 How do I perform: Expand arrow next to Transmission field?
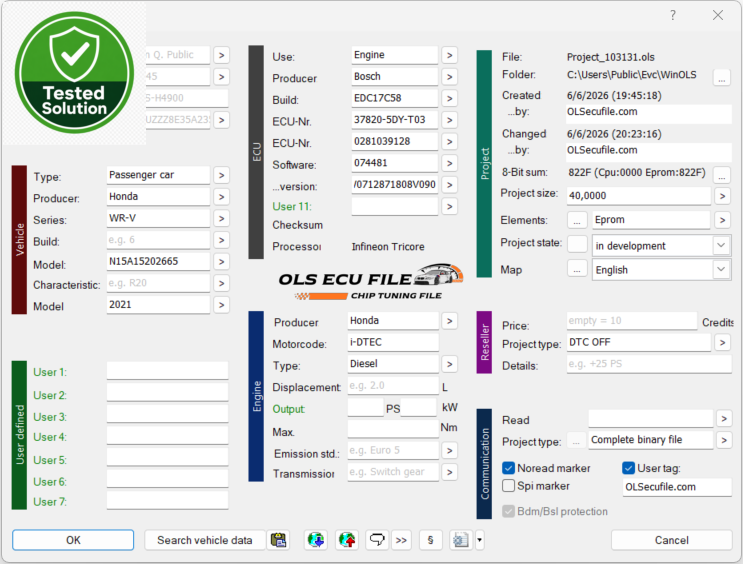point(449,473)
